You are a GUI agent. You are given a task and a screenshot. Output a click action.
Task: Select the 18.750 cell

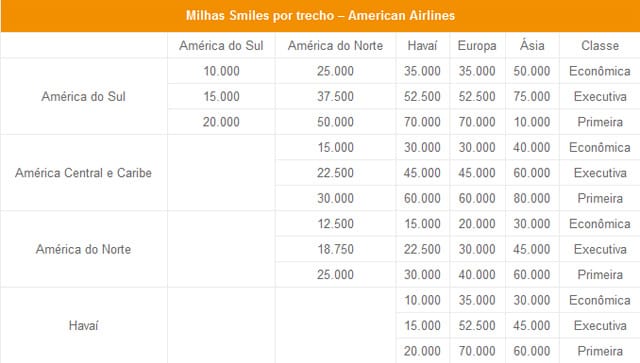(336, 249)
